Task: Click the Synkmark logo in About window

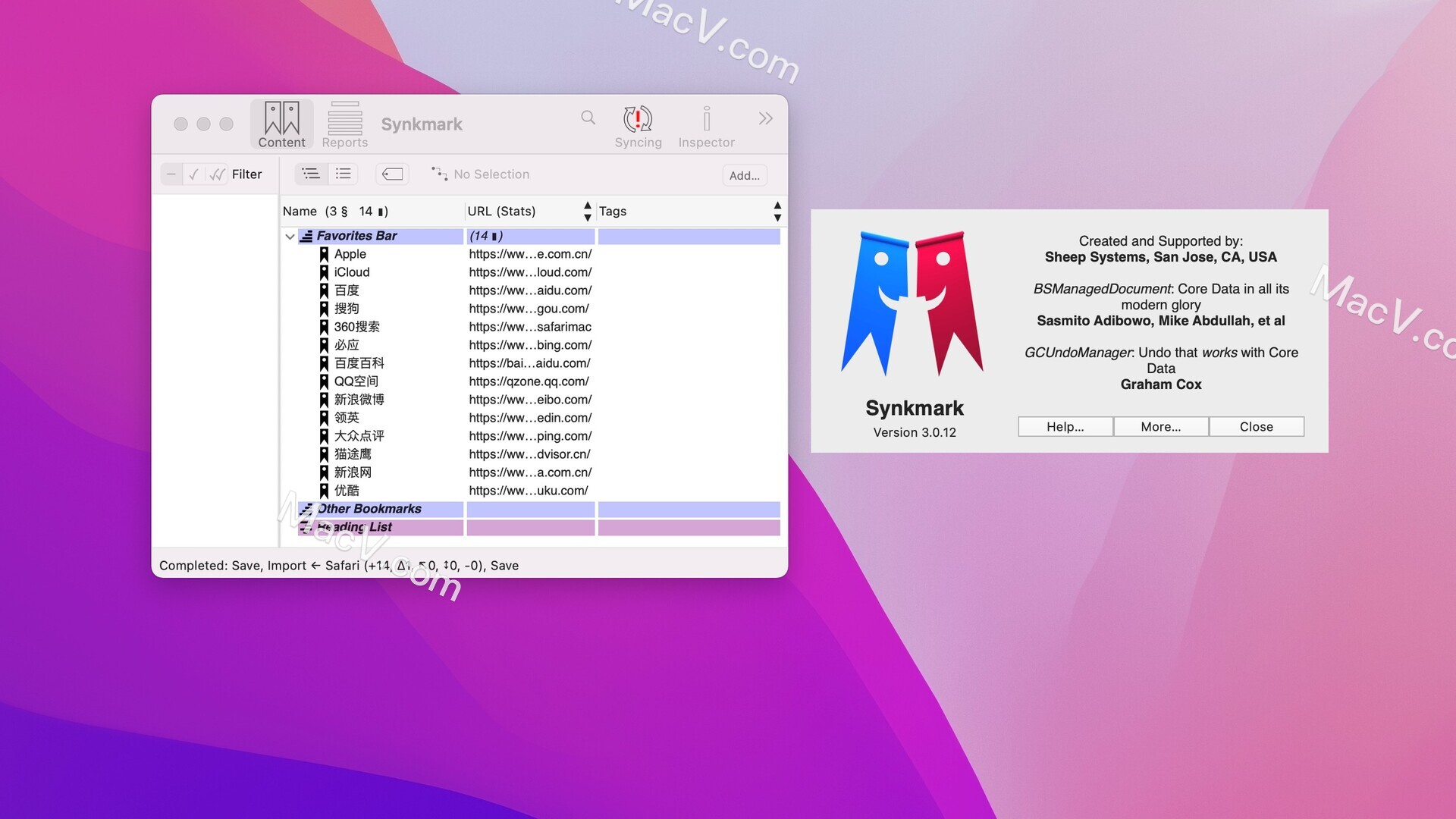Action: [912, 303]
